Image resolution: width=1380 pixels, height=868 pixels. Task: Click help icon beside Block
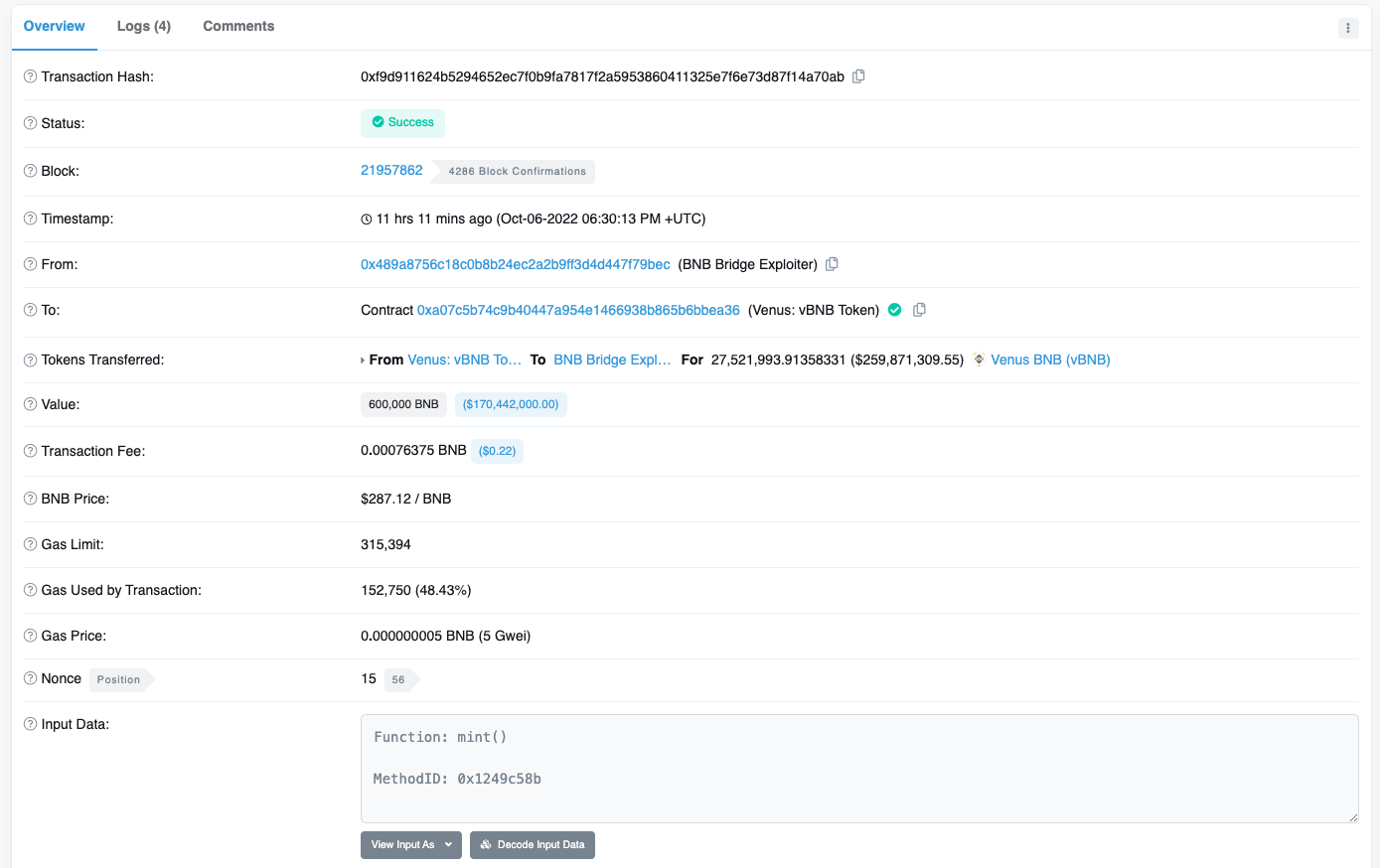click(x=30, y=171)
